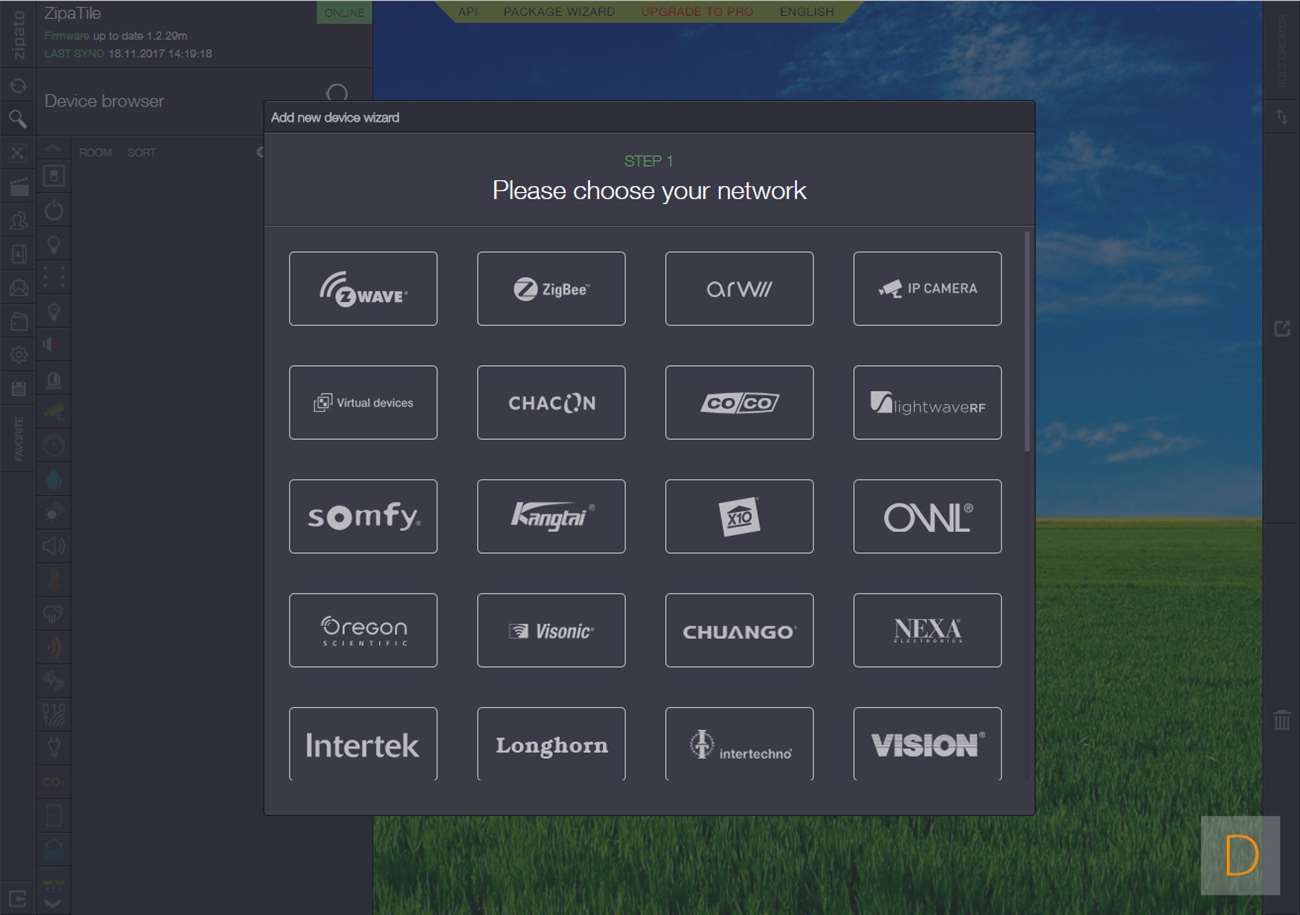Click the wizard network list scrollbar
This screenshot has height=915, width=1300.
1026,341
